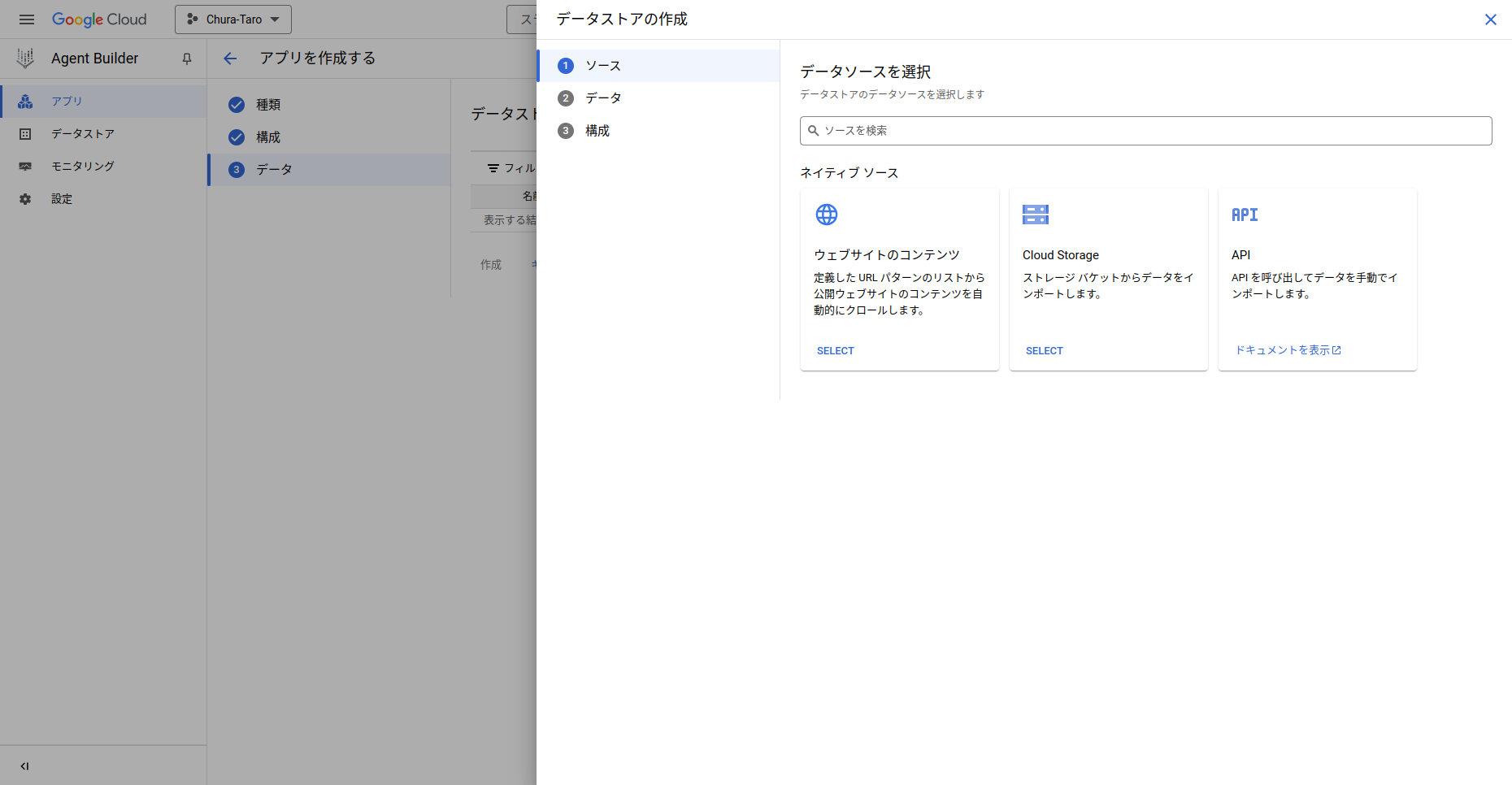Click the Agent Builder product icon

coord(25,59)
